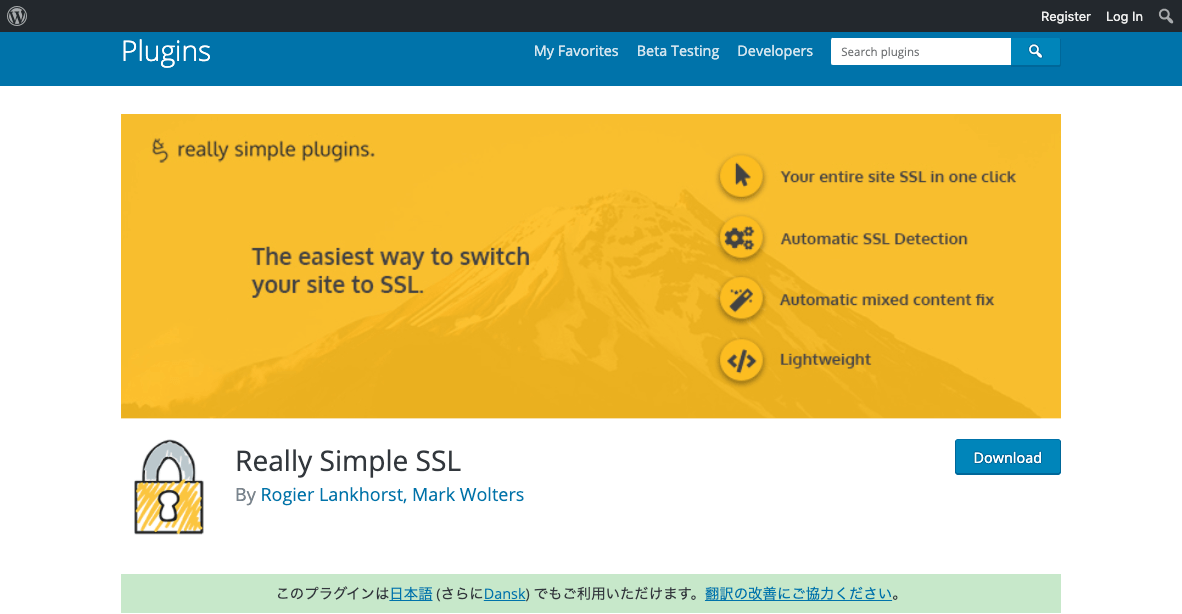This screenshot has height=614, width=1182.
Task: Click the 日本語 translation link
Action: [410, 592]
